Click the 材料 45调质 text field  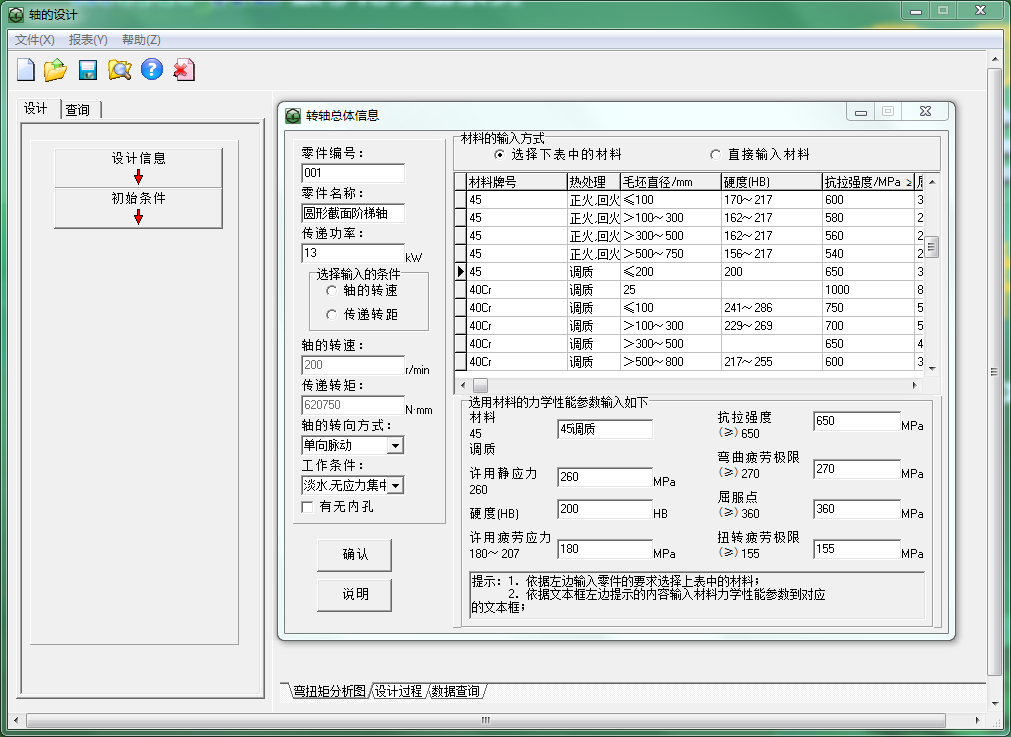[604, 429]
